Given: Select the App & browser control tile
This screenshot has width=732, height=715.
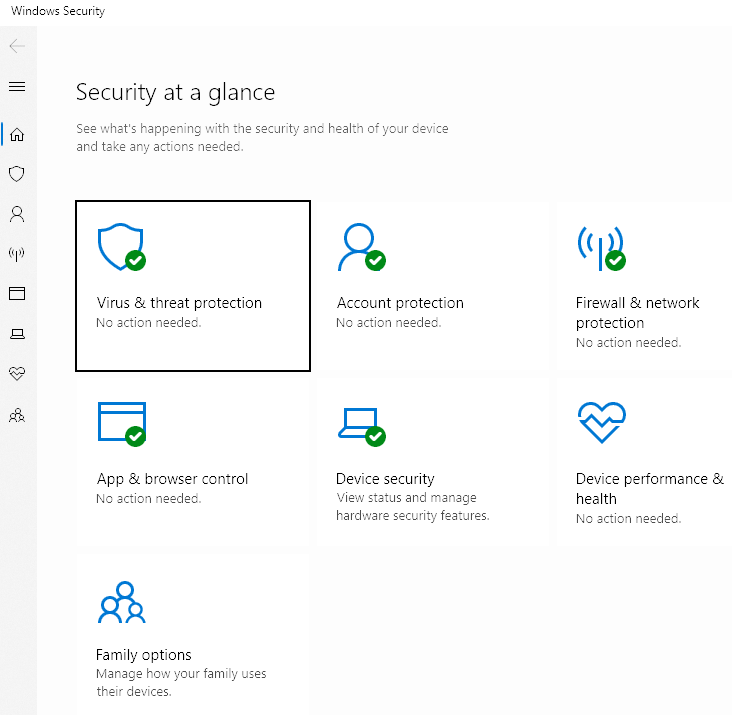Looking at the screenshot, I should [x=193, y=462].
